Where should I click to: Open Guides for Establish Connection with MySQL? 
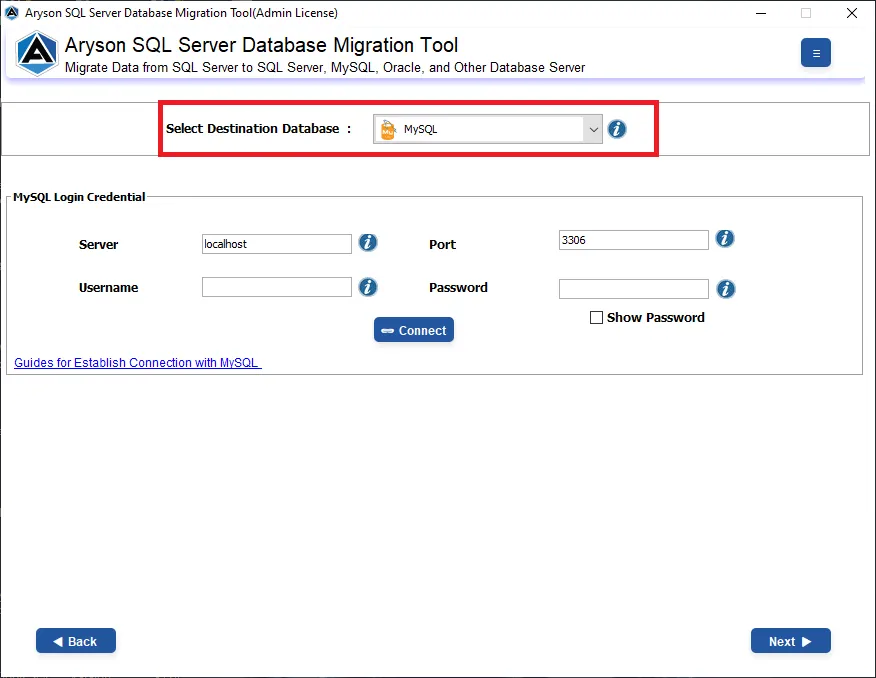137,362
